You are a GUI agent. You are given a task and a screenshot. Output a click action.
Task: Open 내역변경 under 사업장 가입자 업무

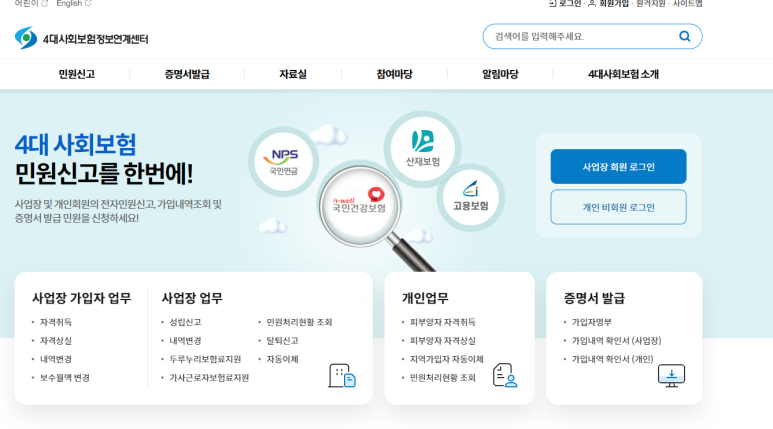[56, 359]
